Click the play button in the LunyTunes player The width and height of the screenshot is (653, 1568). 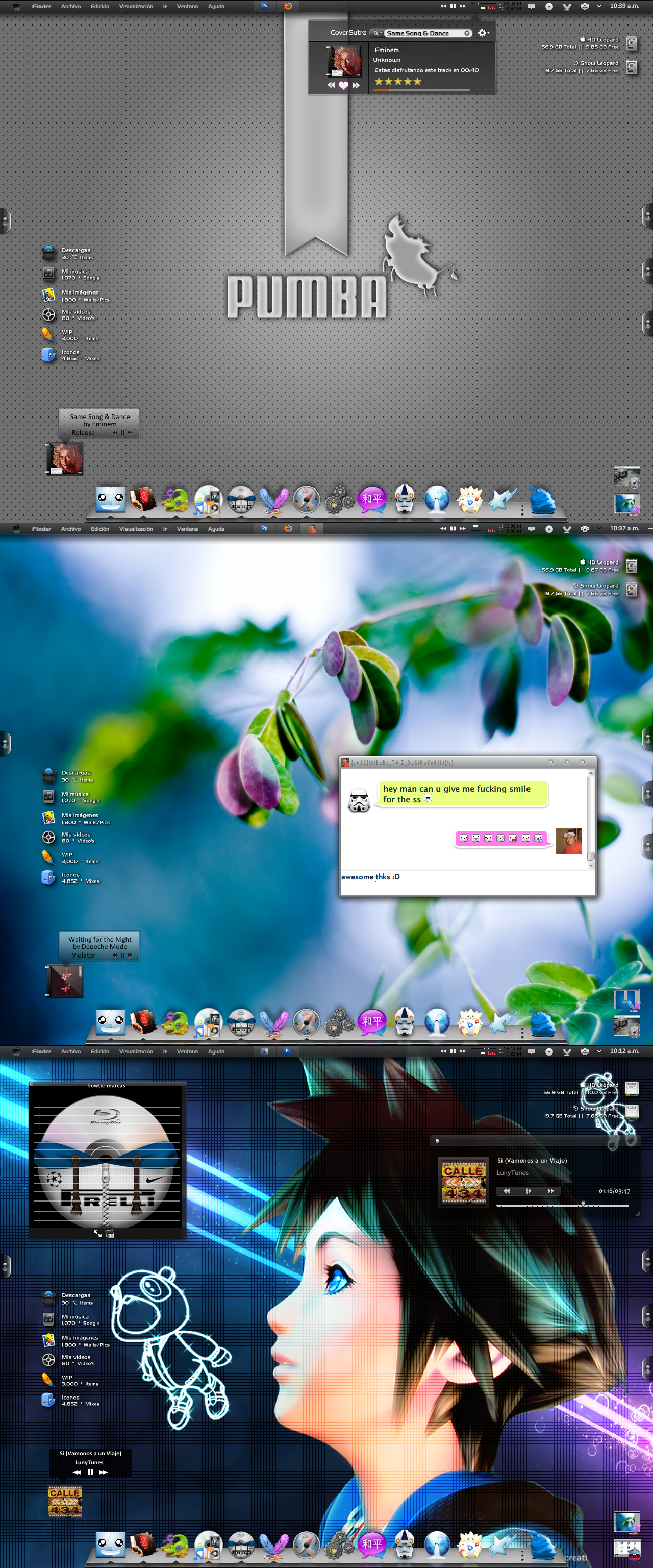[528, 1191]
